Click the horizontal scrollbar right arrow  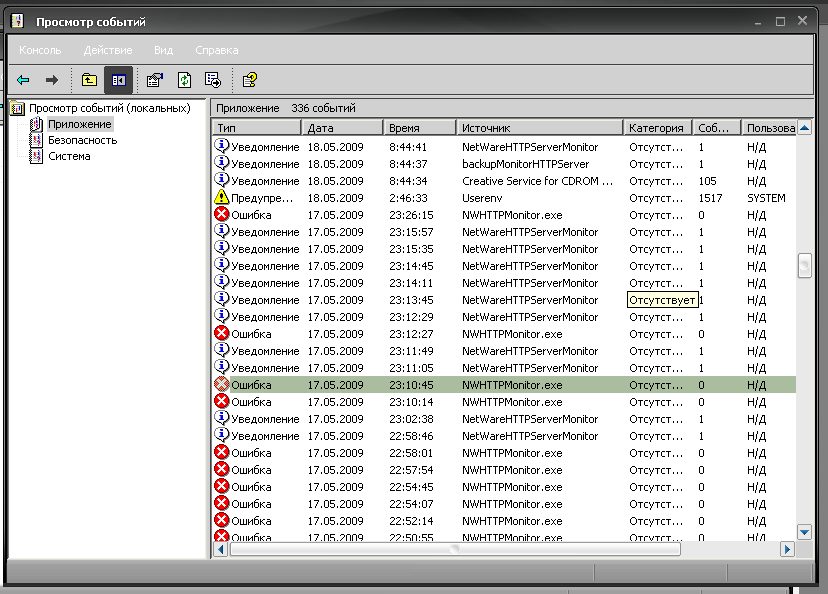point(787,549)
